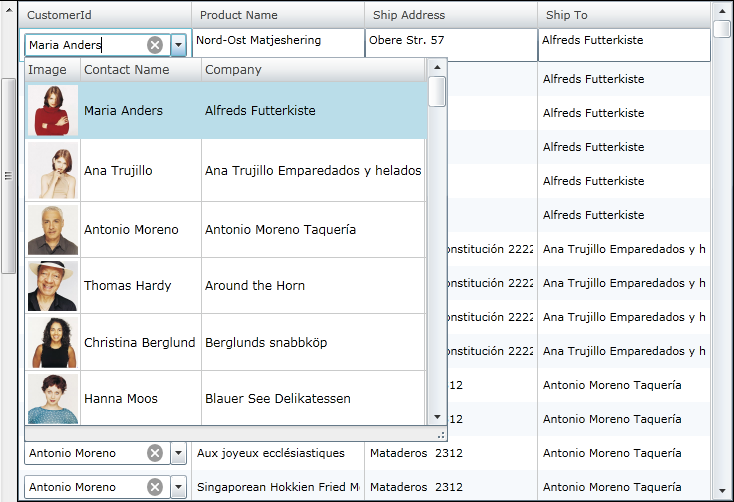Screen dimensions: 734x502
Task: Click Contact Name header in dropdown
Action: (x=126, y=70)
